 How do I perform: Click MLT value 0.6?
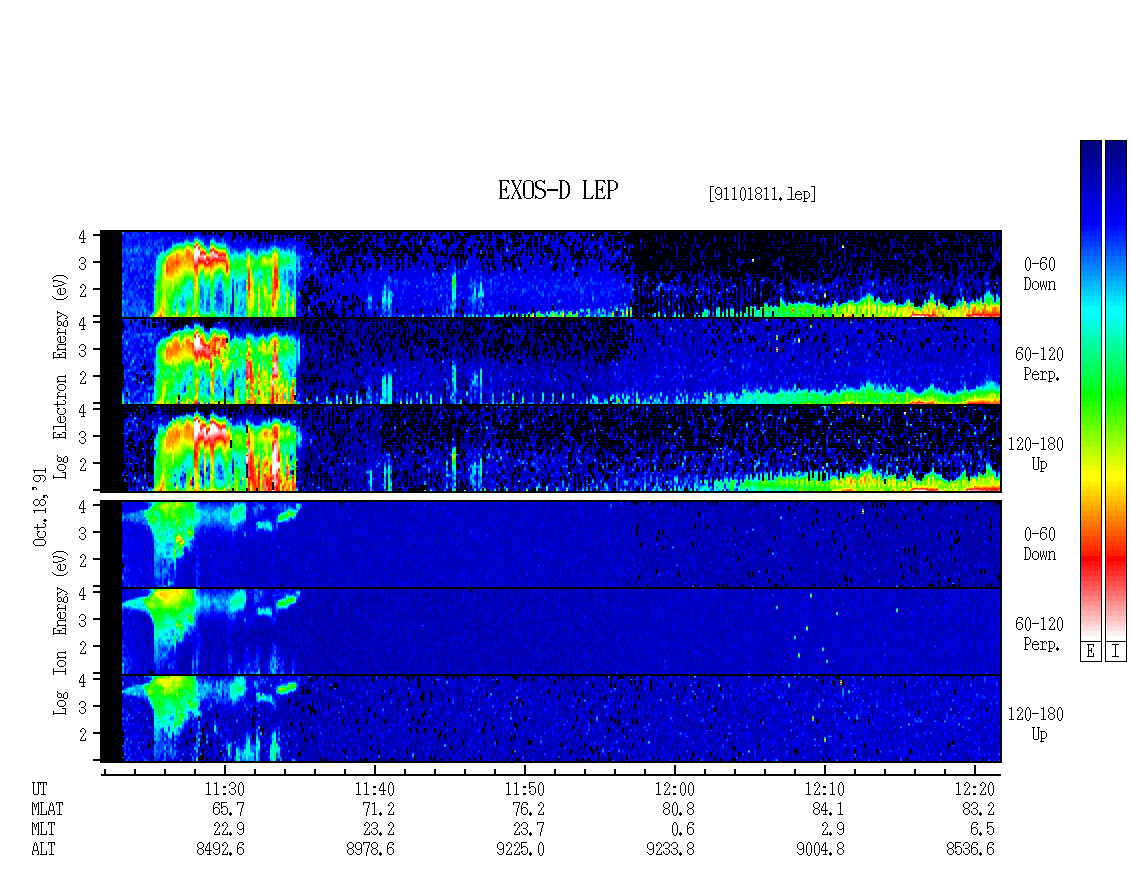pos(682,830)
